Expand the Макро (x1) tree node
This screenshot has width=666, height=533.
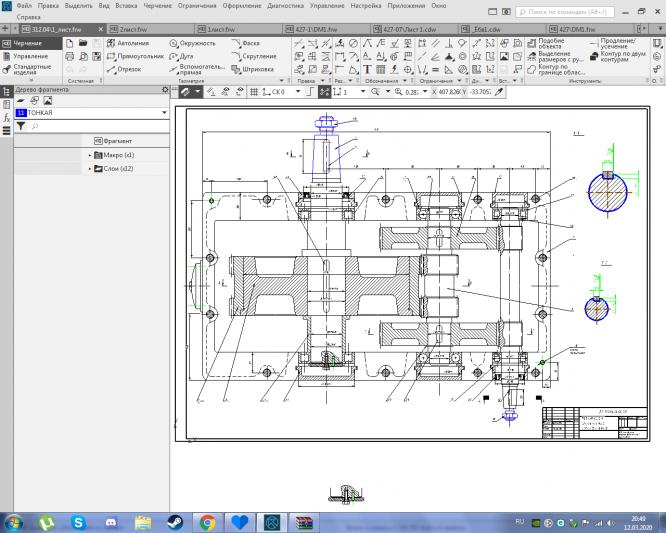click(90, 155)
